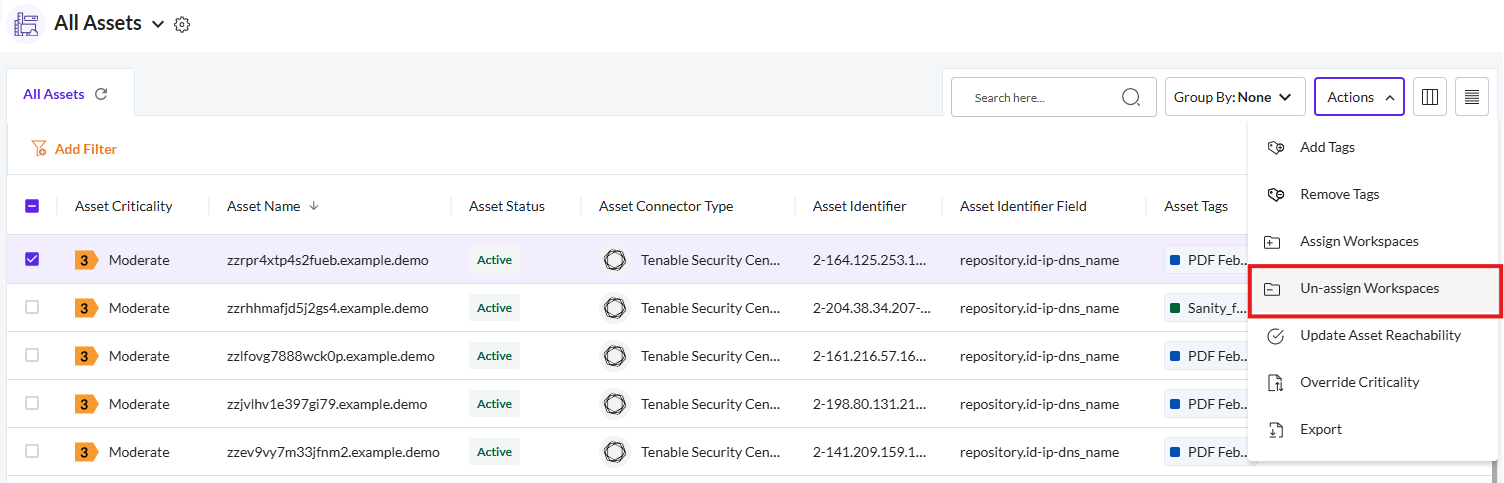Open asset zzrpr4xtp4s2fueb.example.demo
This screenshot has height=483, width=1504.
[x=327, y=260]
